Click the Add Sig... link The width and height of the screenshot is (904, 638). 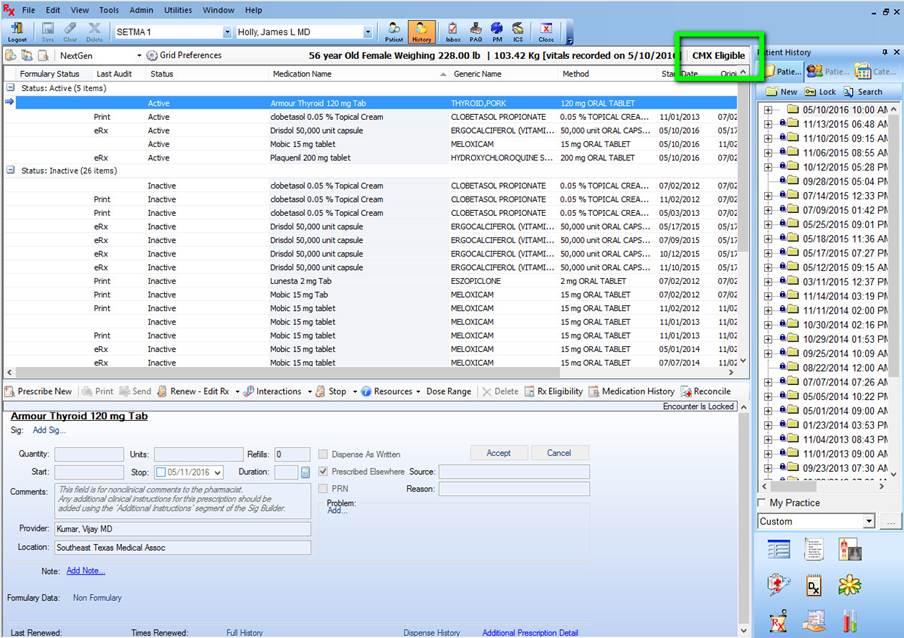[49, 430]
